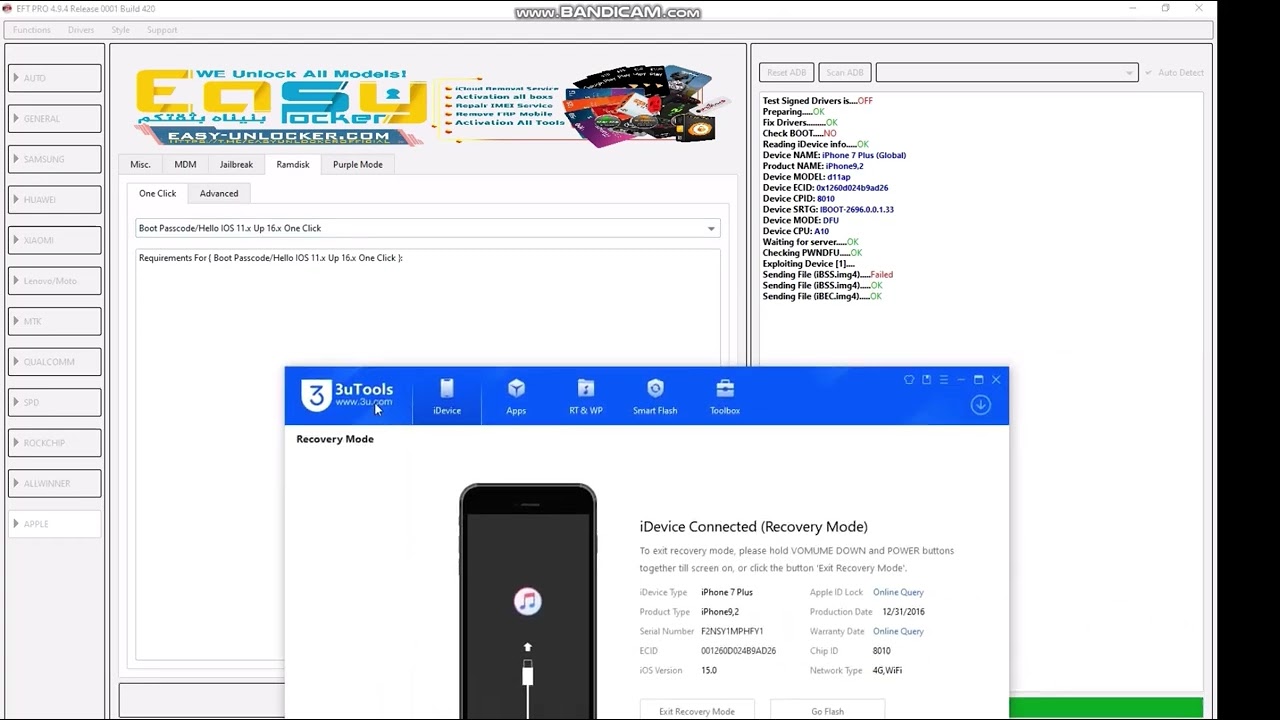
Task: Open the Boot Passcode/Hello iOS dropdown
Action: tap(427, 228)
